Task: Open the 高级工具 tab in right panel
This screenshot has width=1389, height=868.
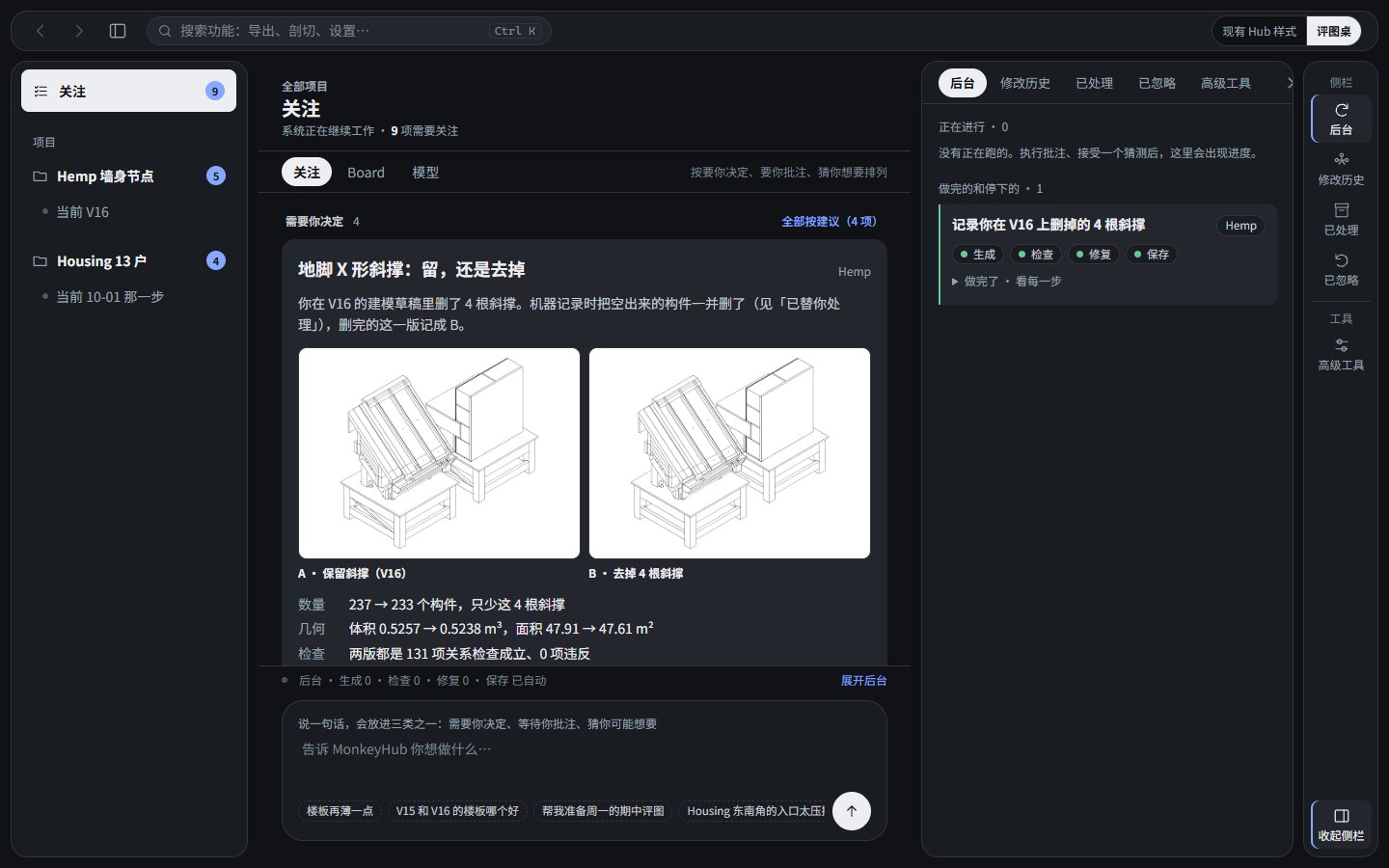Action: 1226,83
